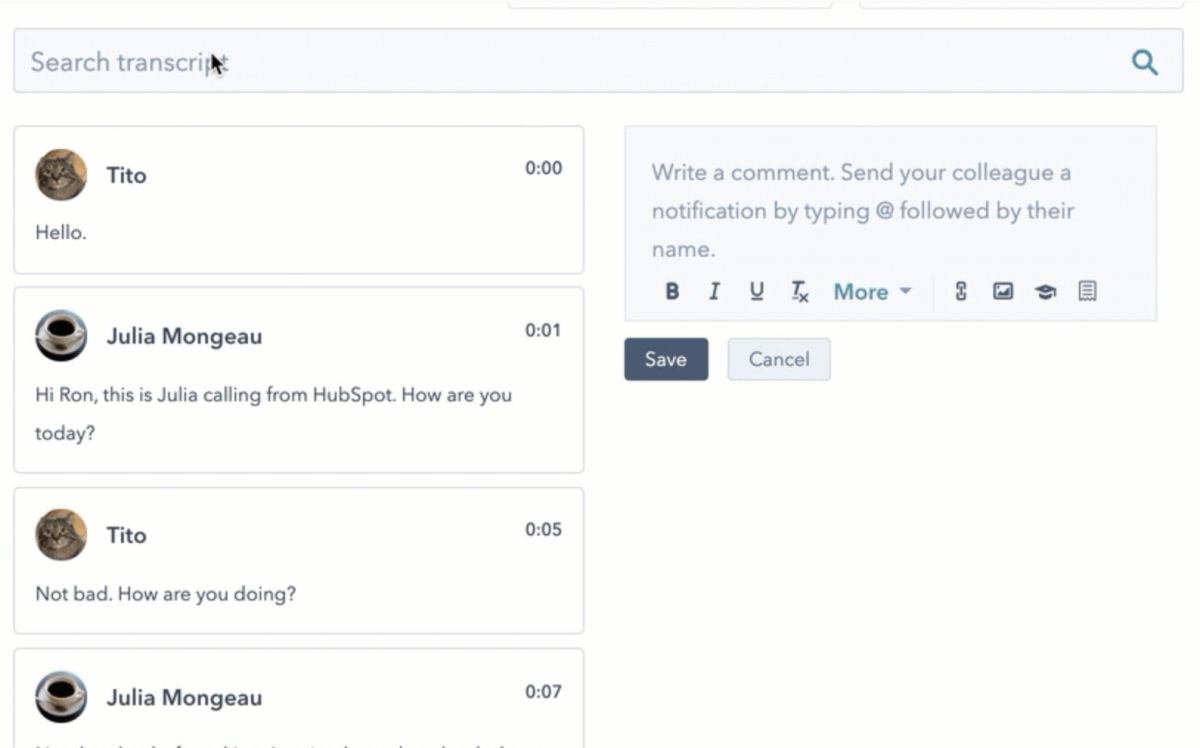Image resolution: width=1200 pixels, height=748 pixels.
Task: Jump to Tito's 0:00 timestamp
Action: point(543,169)
